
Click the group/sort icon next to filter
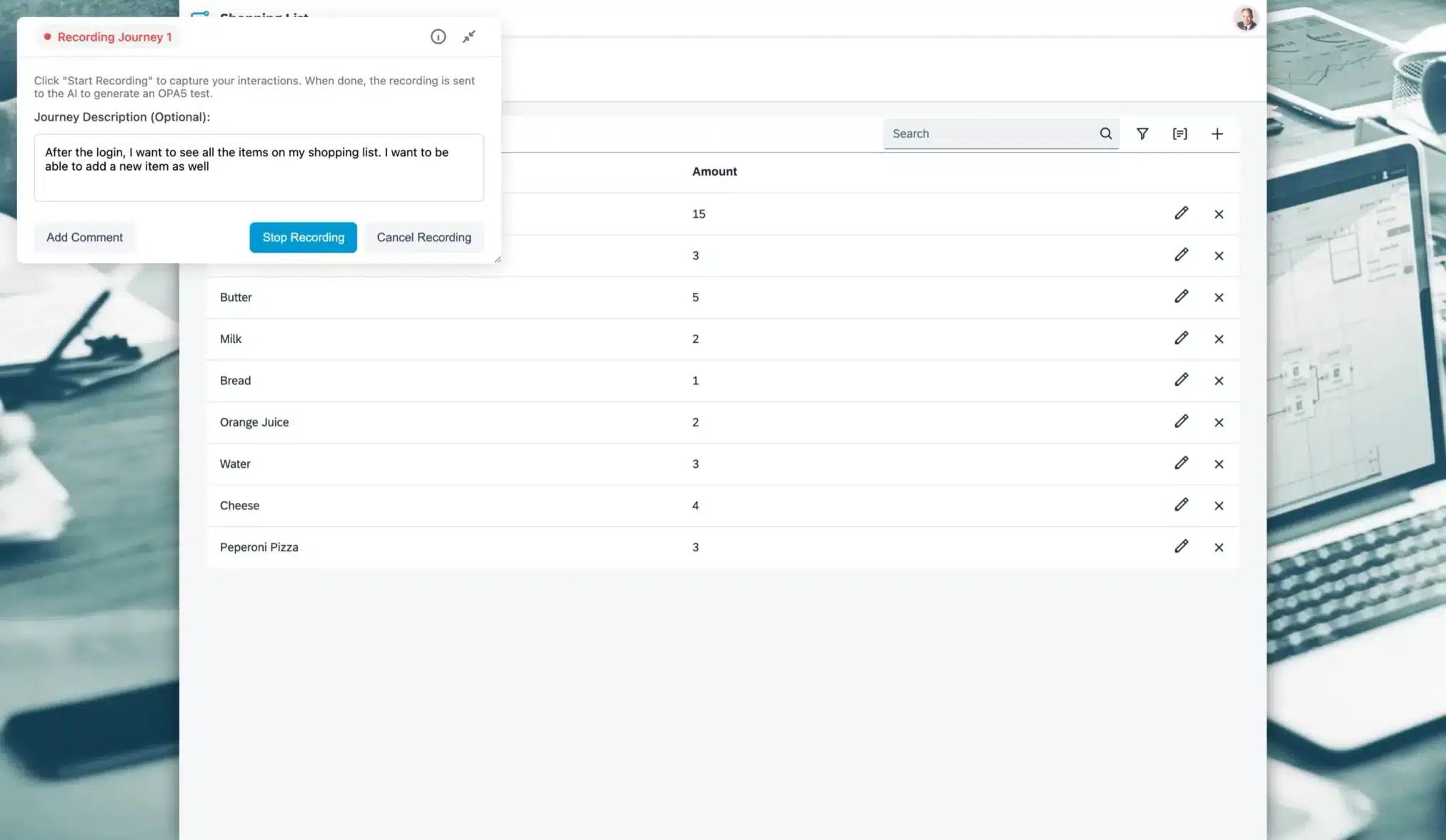(1180, 134)
